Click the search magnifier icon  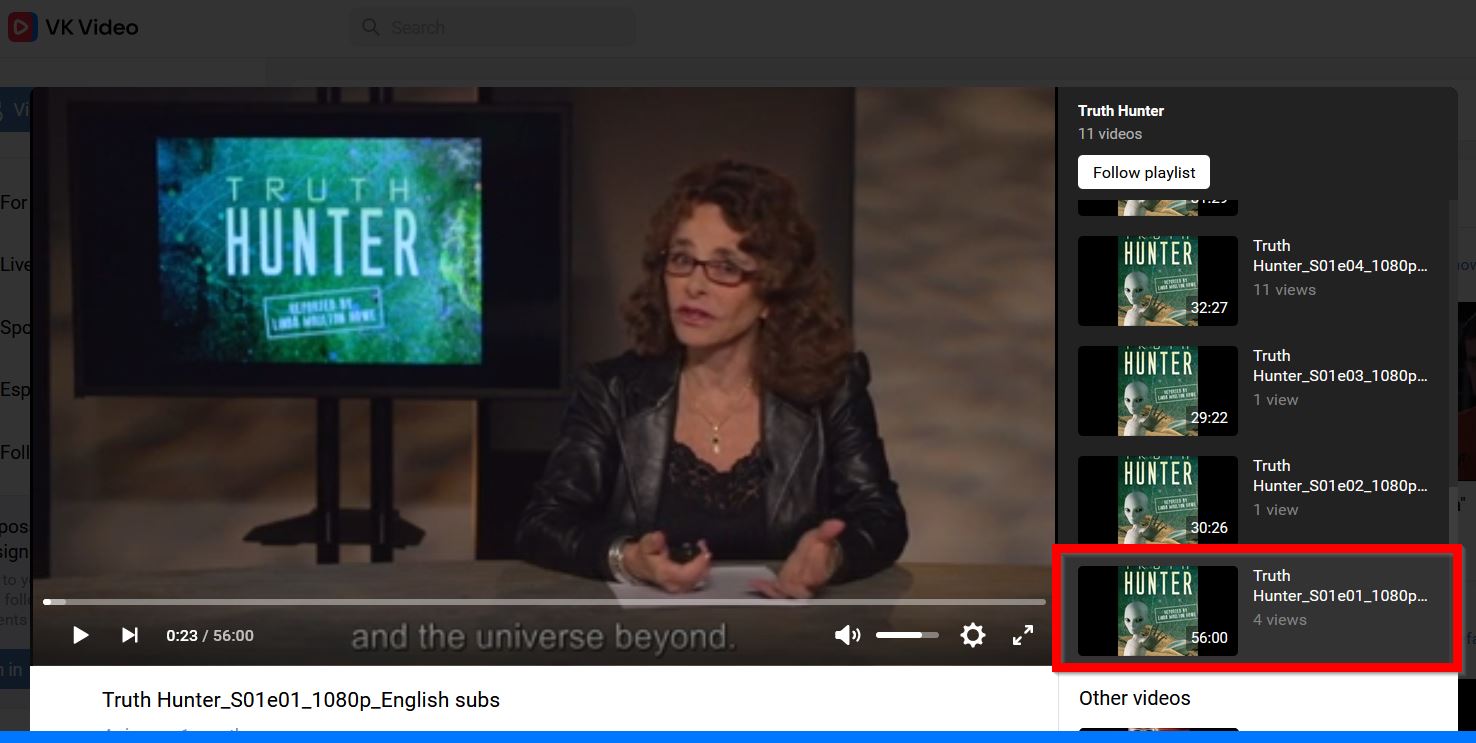371,27
